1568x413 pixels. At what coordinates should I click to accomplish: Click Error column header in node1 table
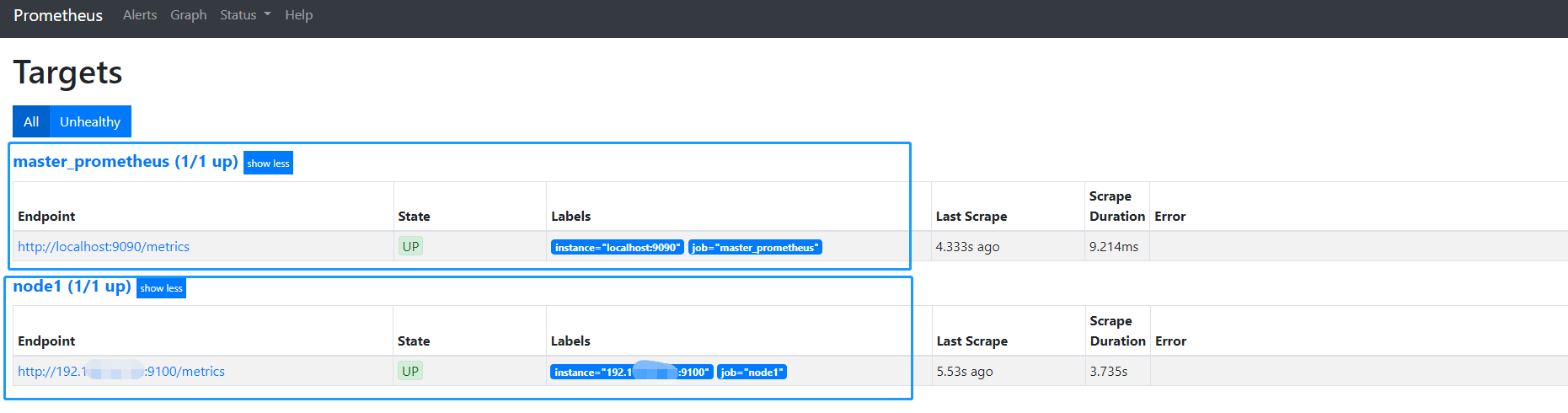(x=1171, y=341)
